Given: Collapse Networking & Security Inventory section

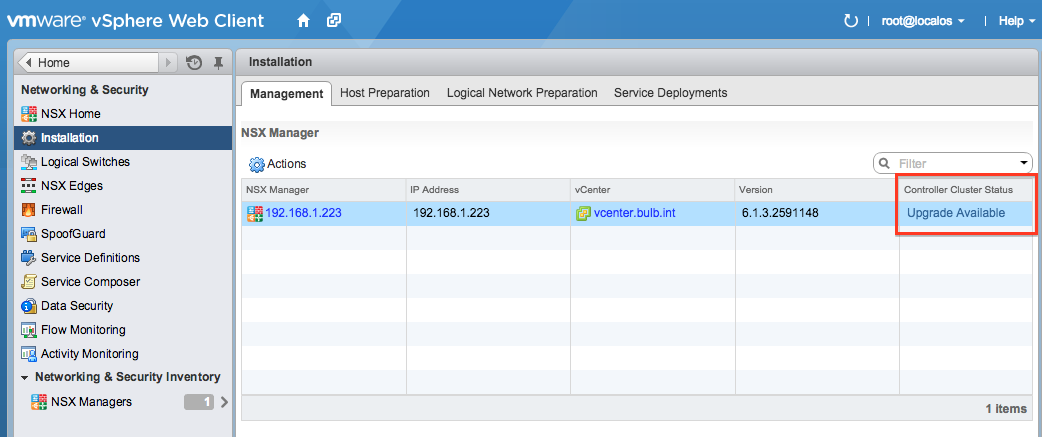Looking at the screenshot, I should (x=25, y=377).
